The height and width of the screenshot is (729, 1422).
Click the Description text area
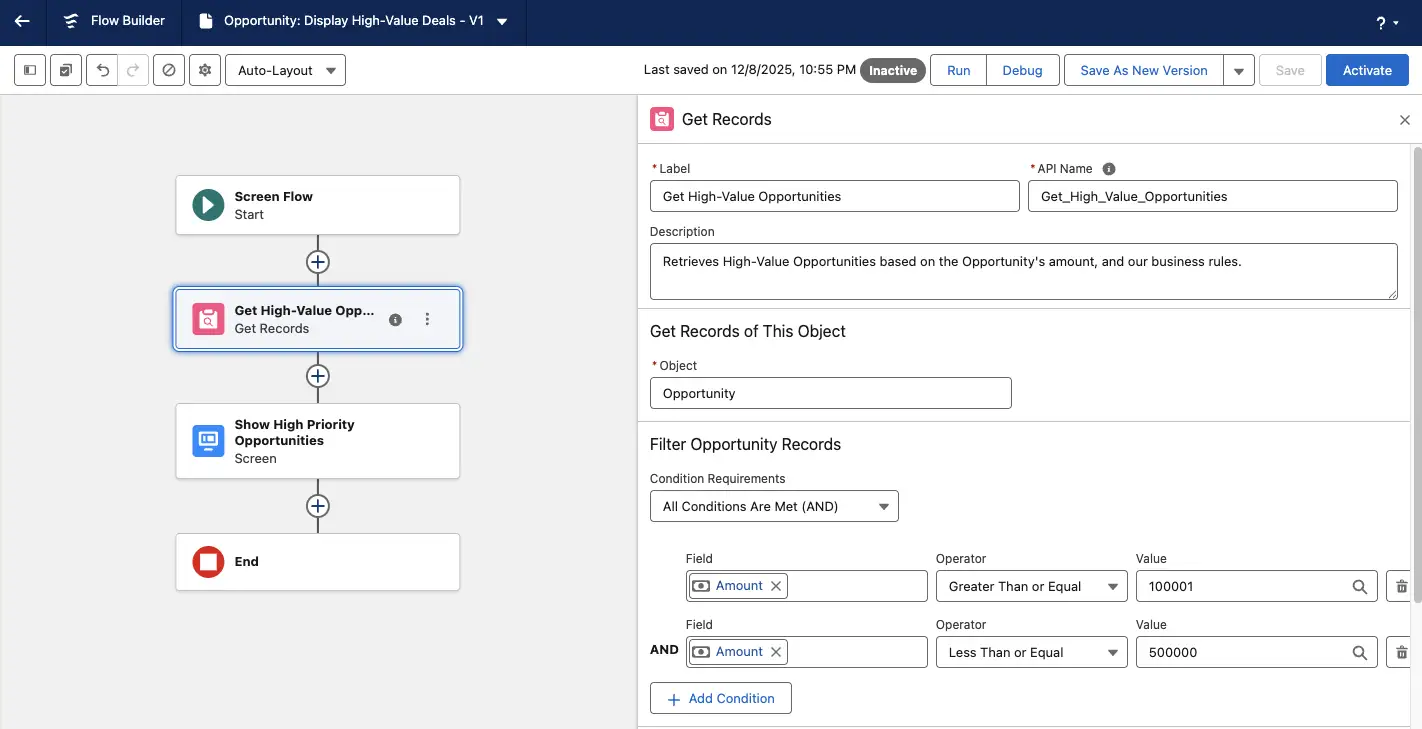[x=1024, y=271]
